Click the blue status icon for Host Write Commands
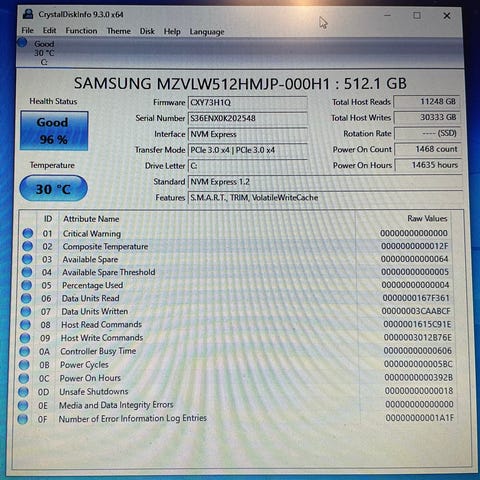This screenshot has height=480, width=480. [25, 338]
